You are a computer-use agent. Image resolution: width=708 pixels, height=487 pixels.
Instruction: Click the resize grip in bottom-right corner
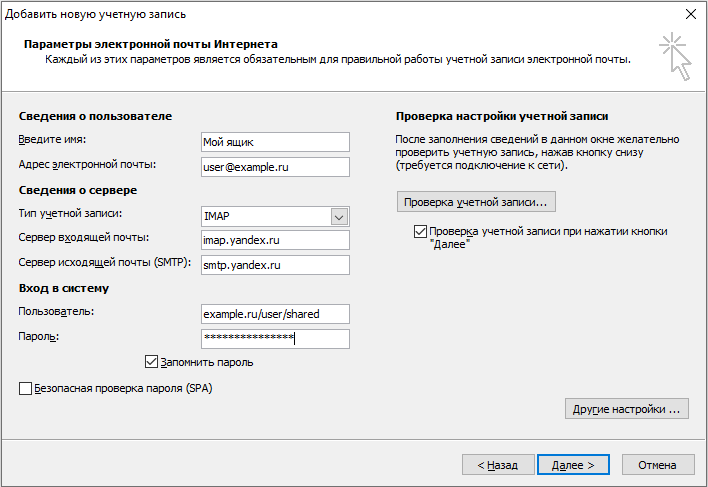(x=700, y=480)
